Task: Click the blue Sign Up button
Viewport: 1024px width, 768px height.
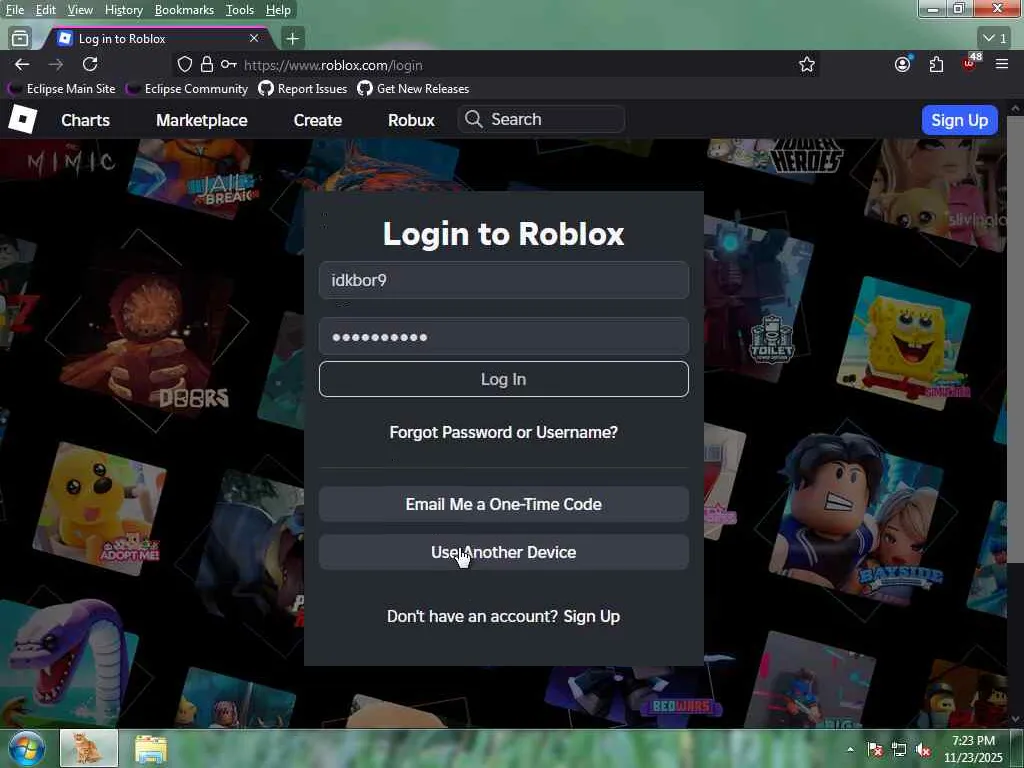Action: pos(959,120)
